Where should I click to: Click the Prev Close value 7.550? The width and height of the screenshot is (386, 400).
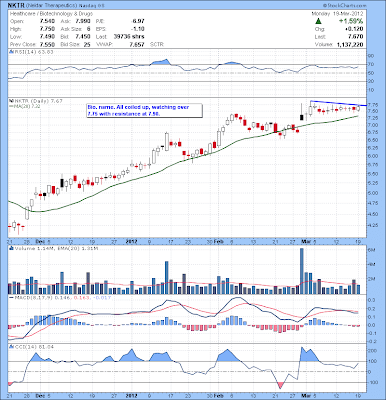pos(47,44)
